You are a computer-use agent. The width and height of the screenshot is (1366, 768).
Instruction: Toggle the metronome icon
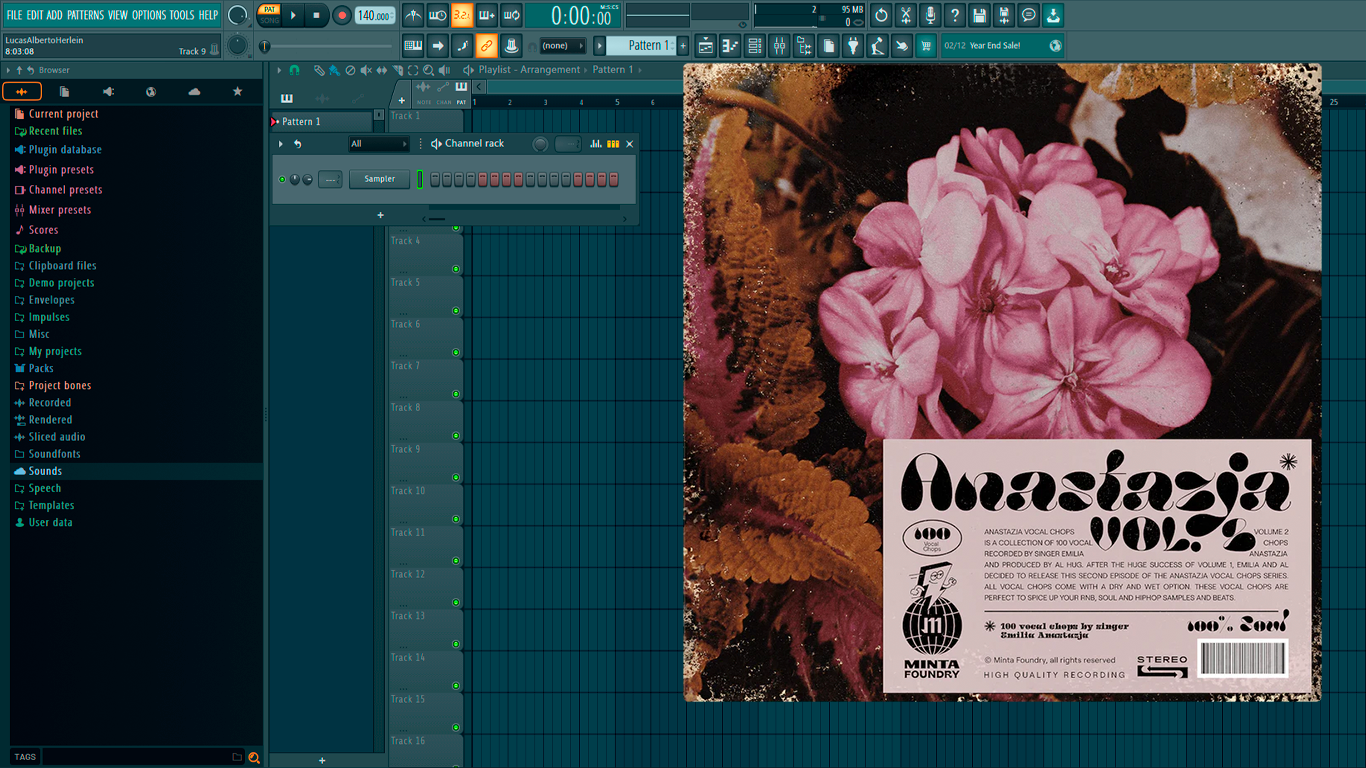413,15
